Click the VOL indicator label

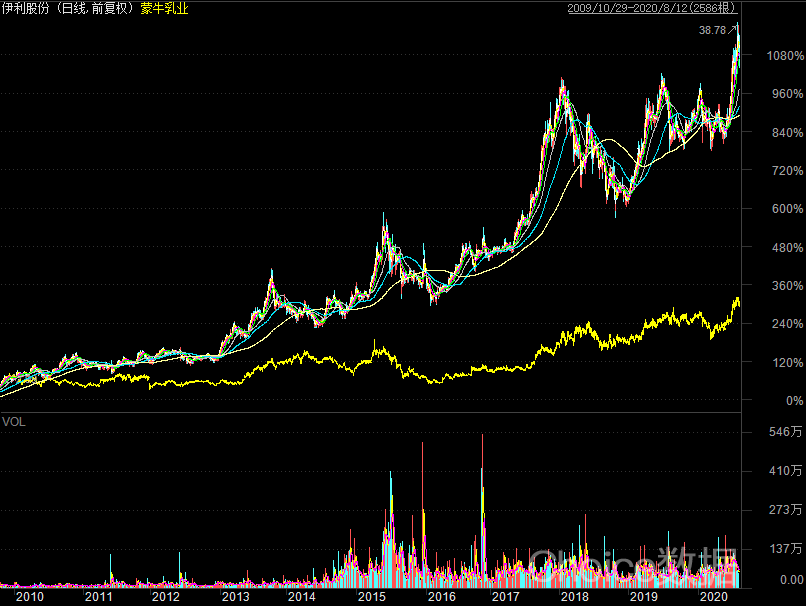[13, 422]
